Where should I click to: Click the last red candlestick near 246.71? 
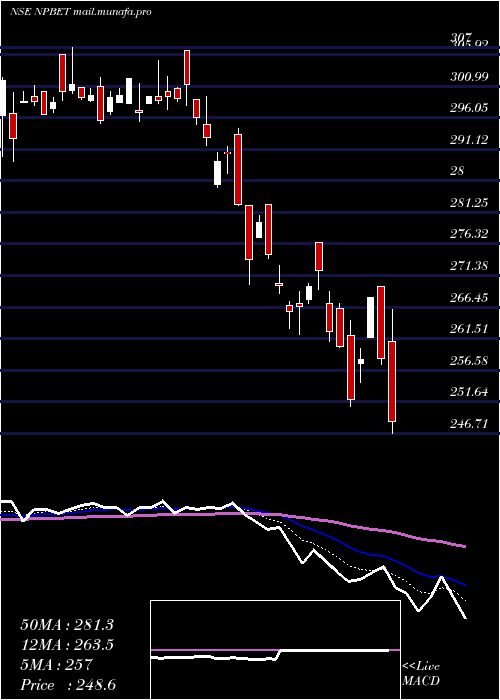point(392,381)
